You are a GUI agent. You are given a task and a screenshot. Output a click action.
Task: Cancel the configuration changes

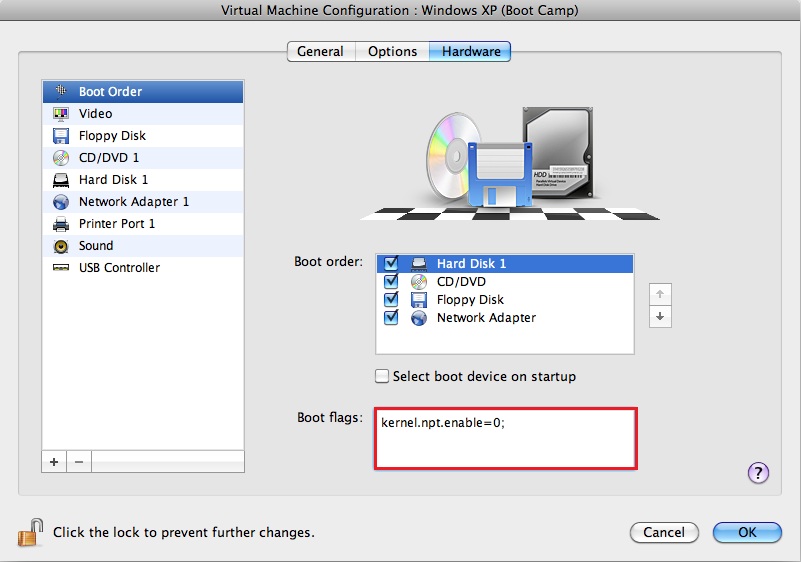(x=664, y=532)
